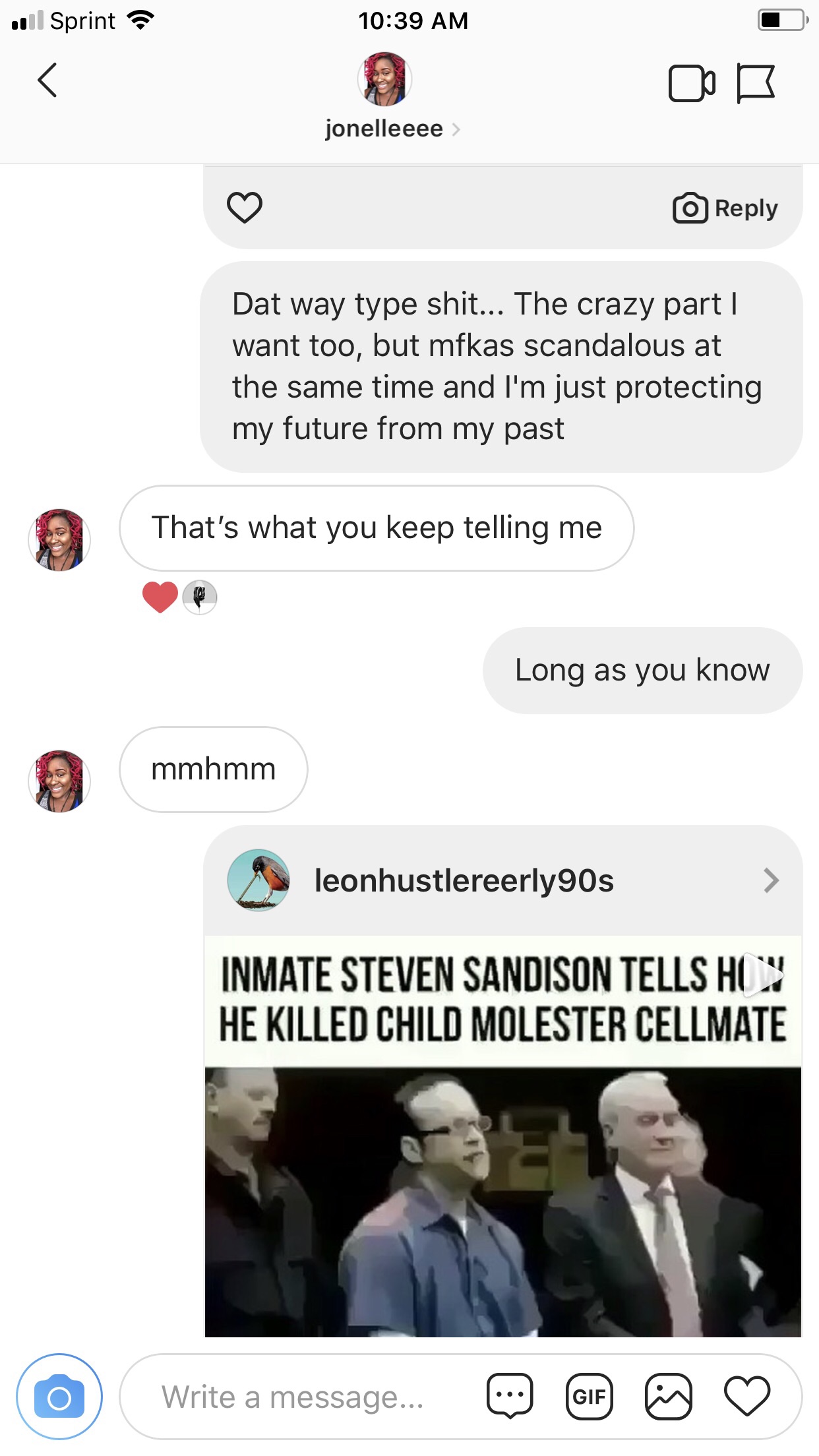Open the blue camera button
This screenshot has width=819, height=1456.
[59, 1397]
